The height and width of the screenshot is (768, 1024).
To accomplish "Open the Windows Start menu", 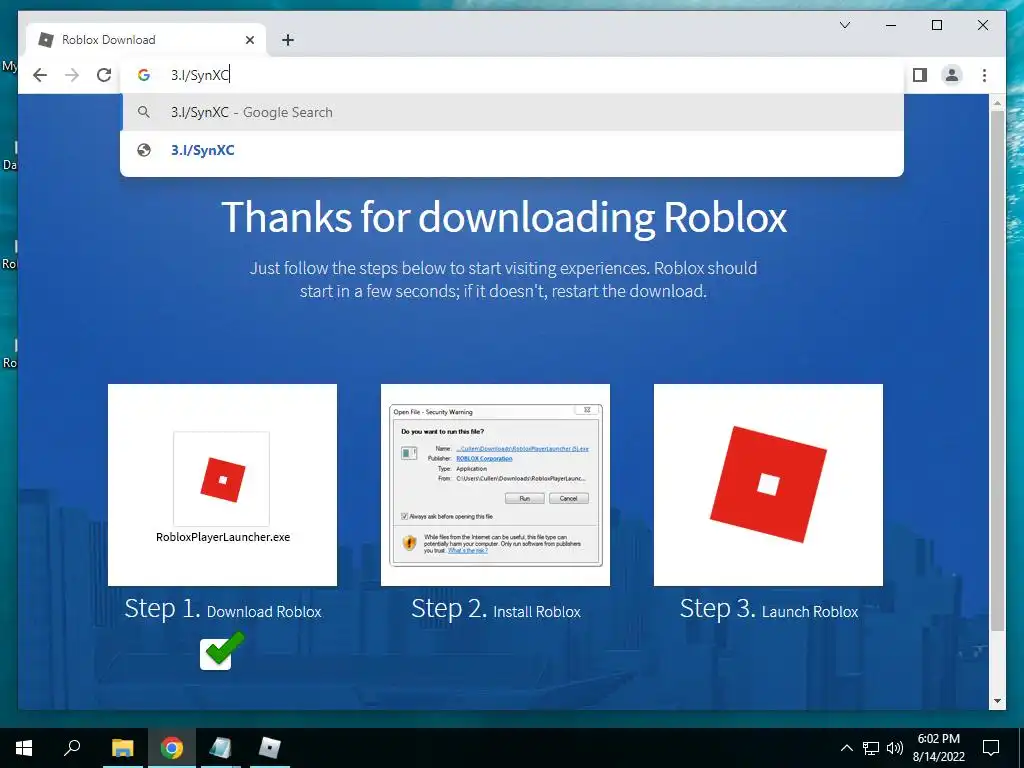I will click(x=24, y=748).
